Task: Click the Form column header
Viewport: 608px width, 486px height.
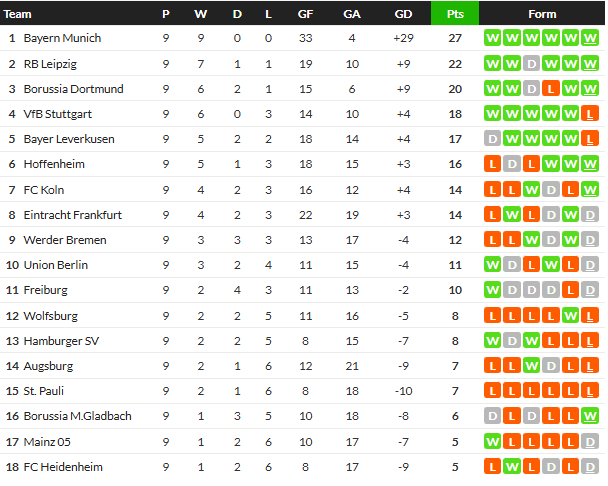Action: click(x=541, y=14)
